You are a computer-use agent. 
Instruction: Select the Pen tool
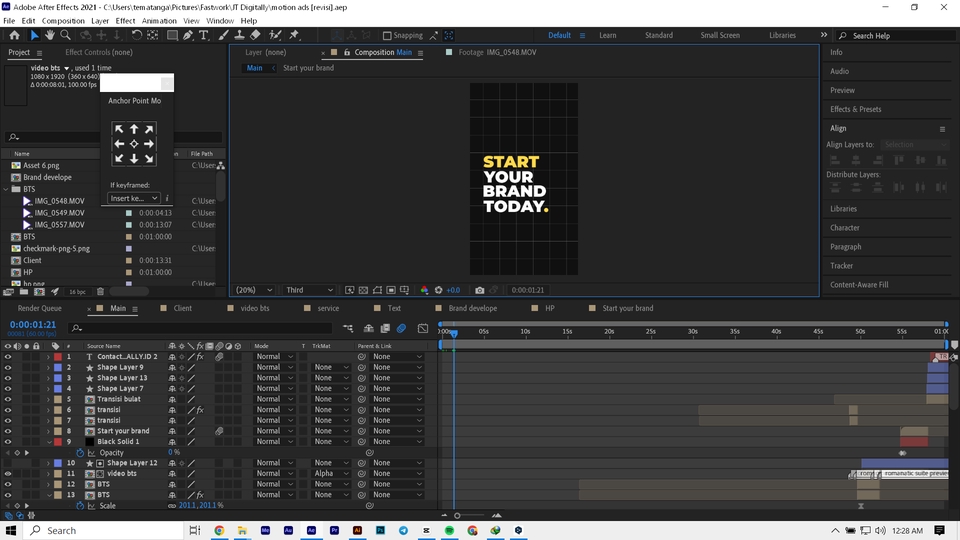pyautogui.click(x=188, y=36)
